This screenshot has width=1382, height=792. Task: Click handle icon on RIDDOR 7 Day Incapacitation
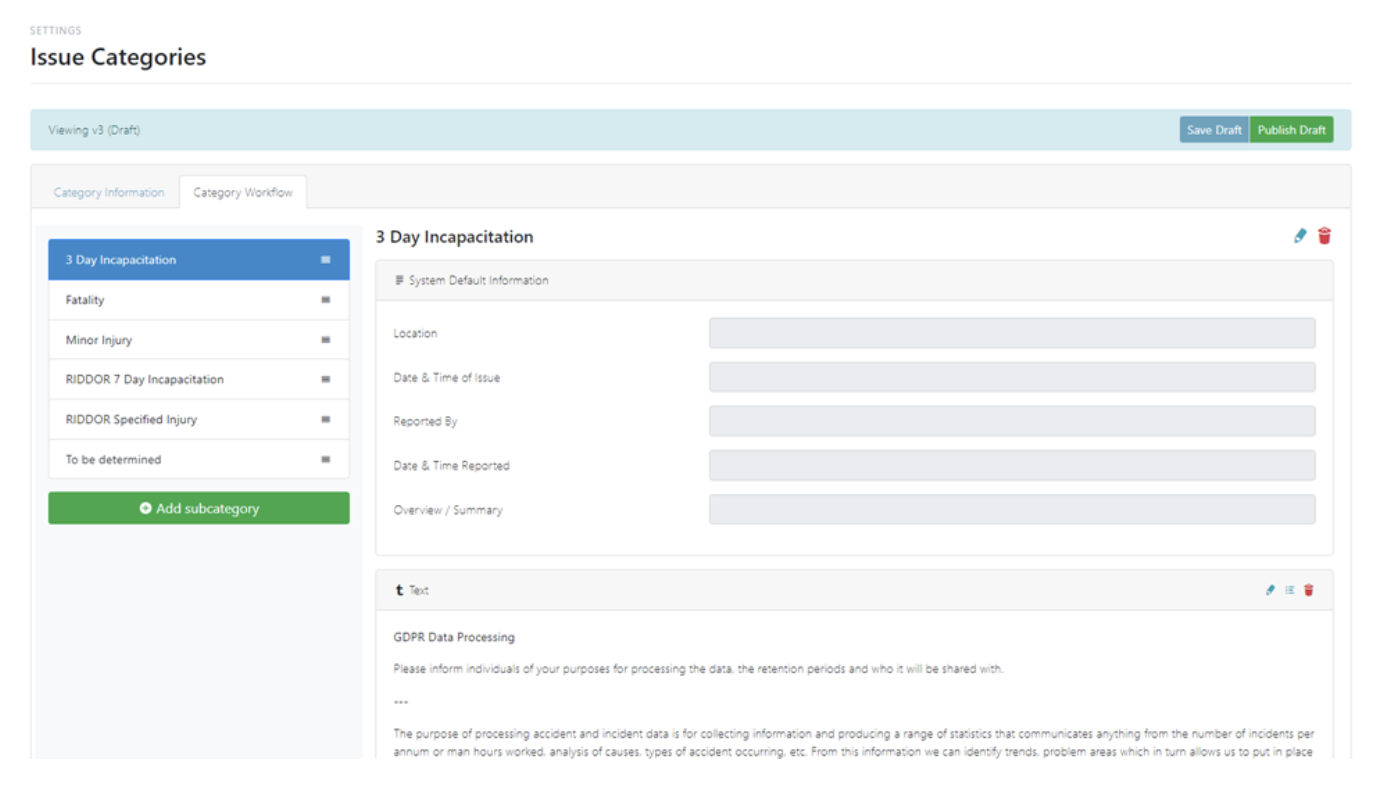pos(326,380)
